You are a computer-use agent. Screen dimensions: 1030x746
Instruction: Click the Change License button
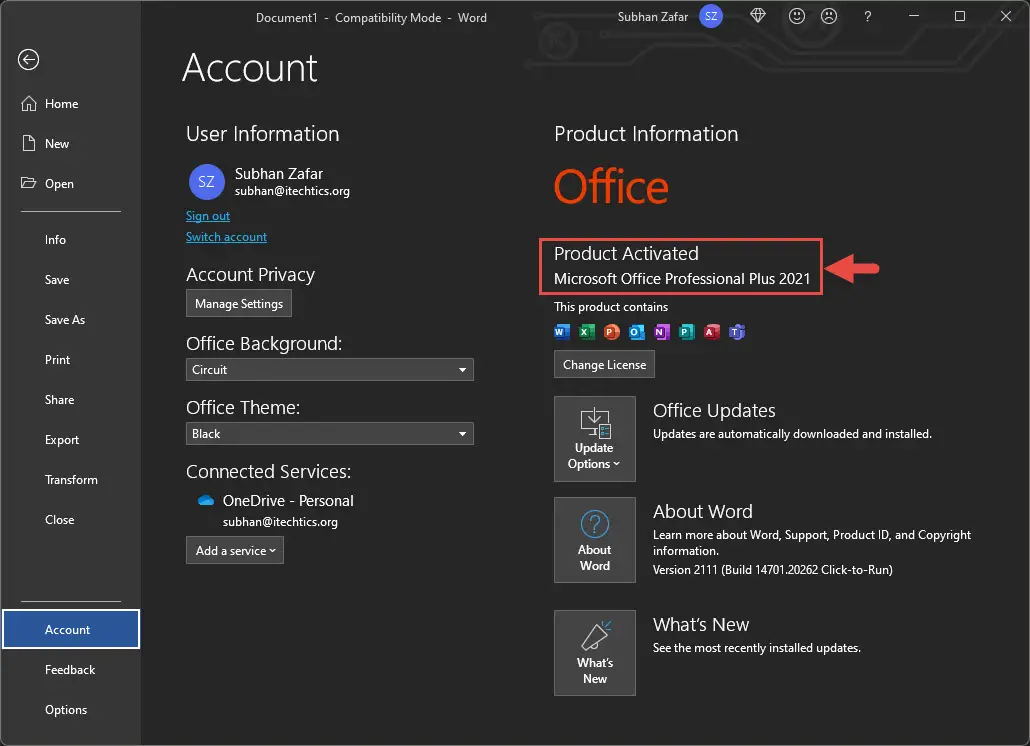pyautogui.click(x=604, y=364)
